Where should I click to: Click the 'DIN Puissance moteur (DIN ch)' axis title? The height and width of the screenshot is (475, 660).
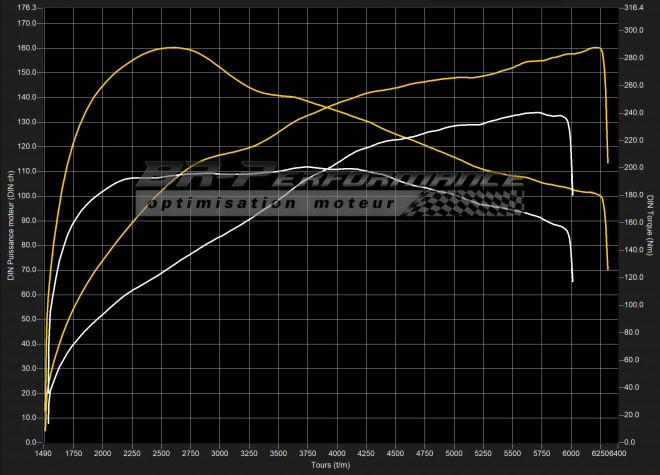pos(11,226)
